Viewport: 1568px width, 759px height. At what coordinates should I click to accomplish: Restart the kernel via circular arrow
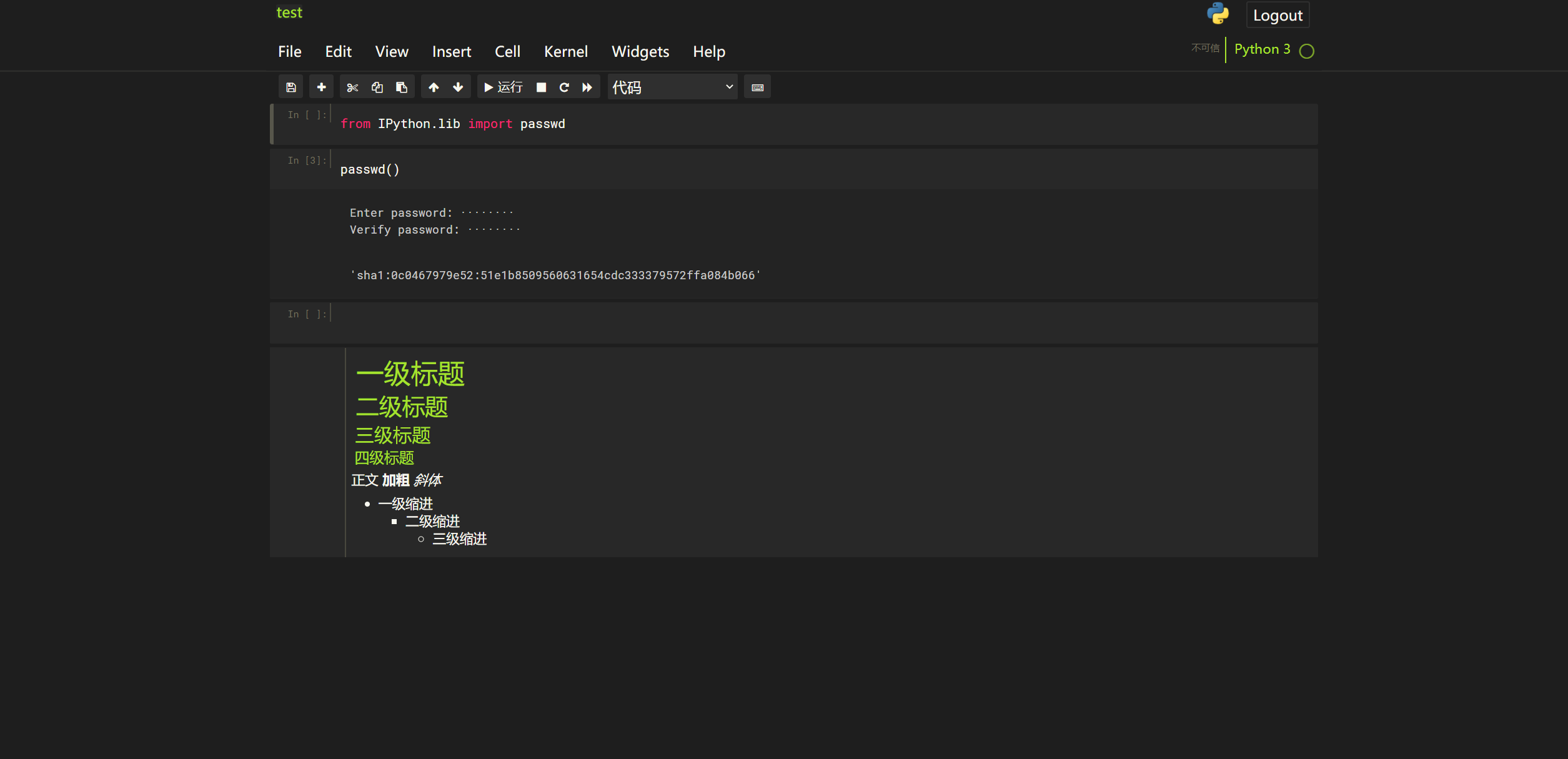pos(564,87)
